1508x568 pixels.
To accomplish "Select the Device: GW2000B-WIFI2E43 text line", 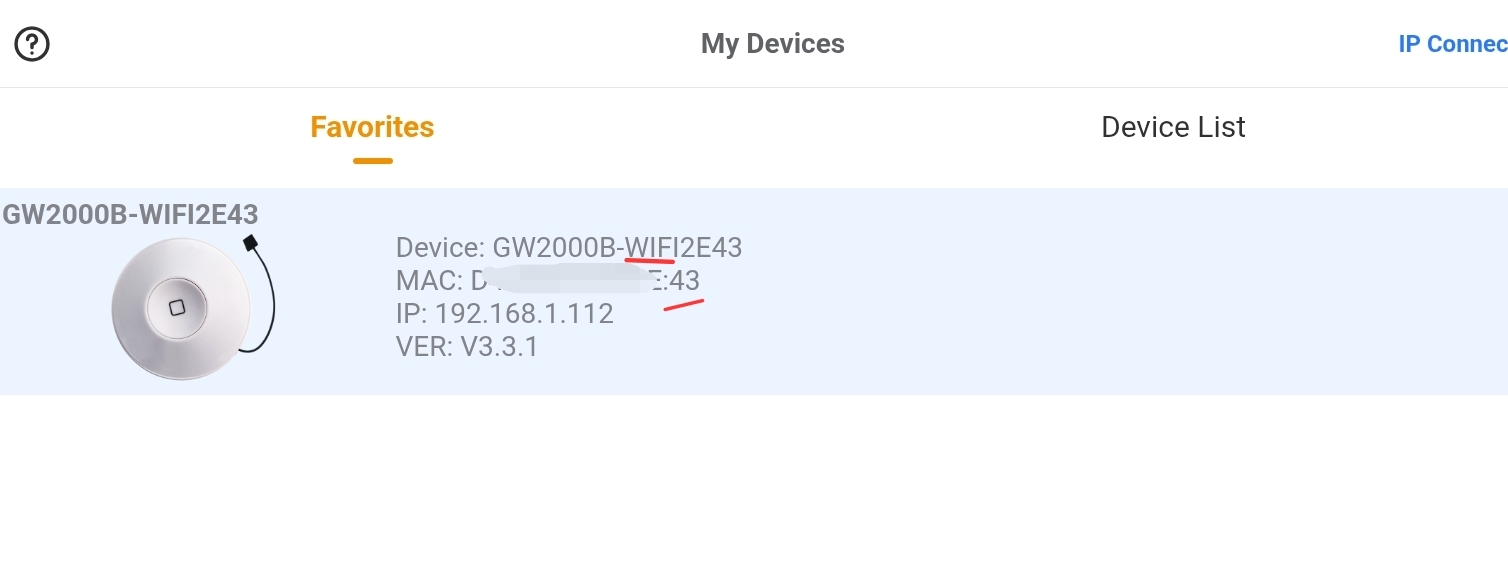I will coord(569,247).
